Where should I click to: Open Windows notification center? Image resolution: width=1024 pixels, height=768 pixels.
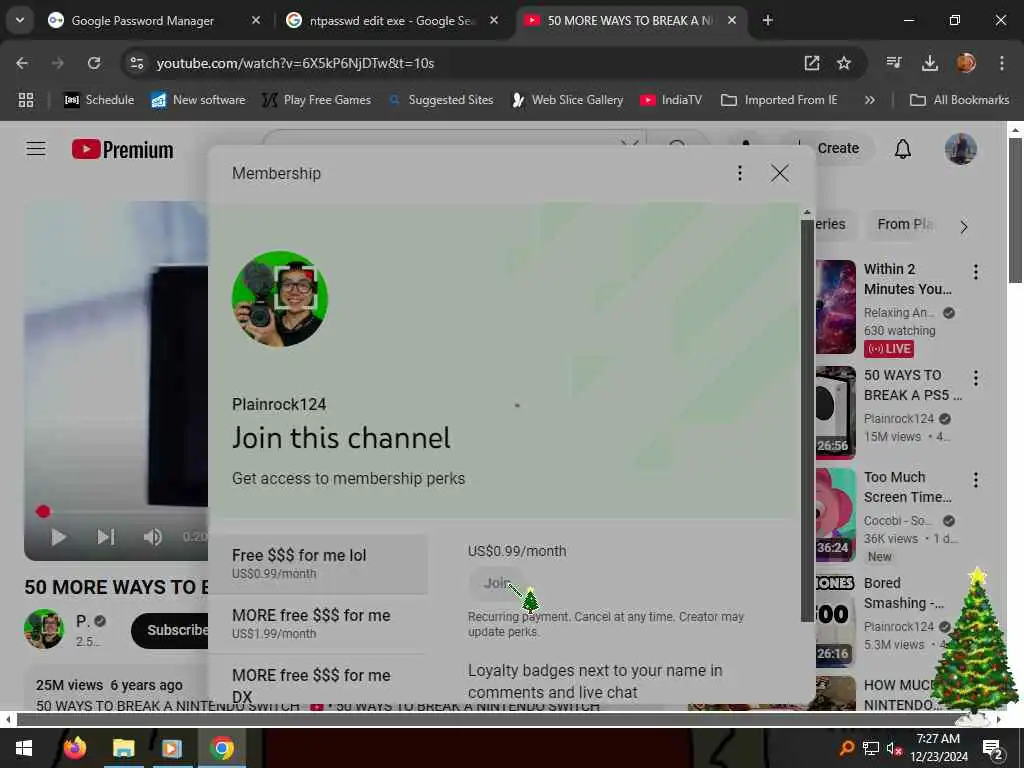click(x=993, y=749)
